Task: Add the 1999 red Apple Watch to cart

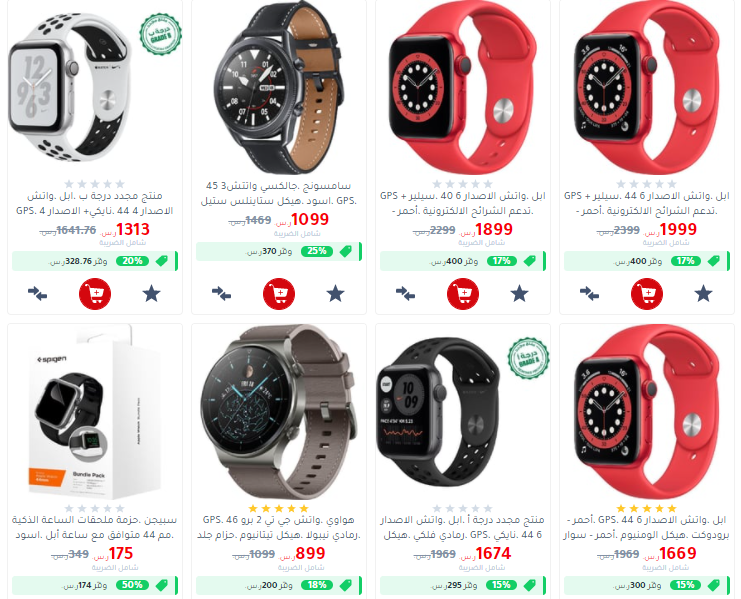Action: (647, 294)
